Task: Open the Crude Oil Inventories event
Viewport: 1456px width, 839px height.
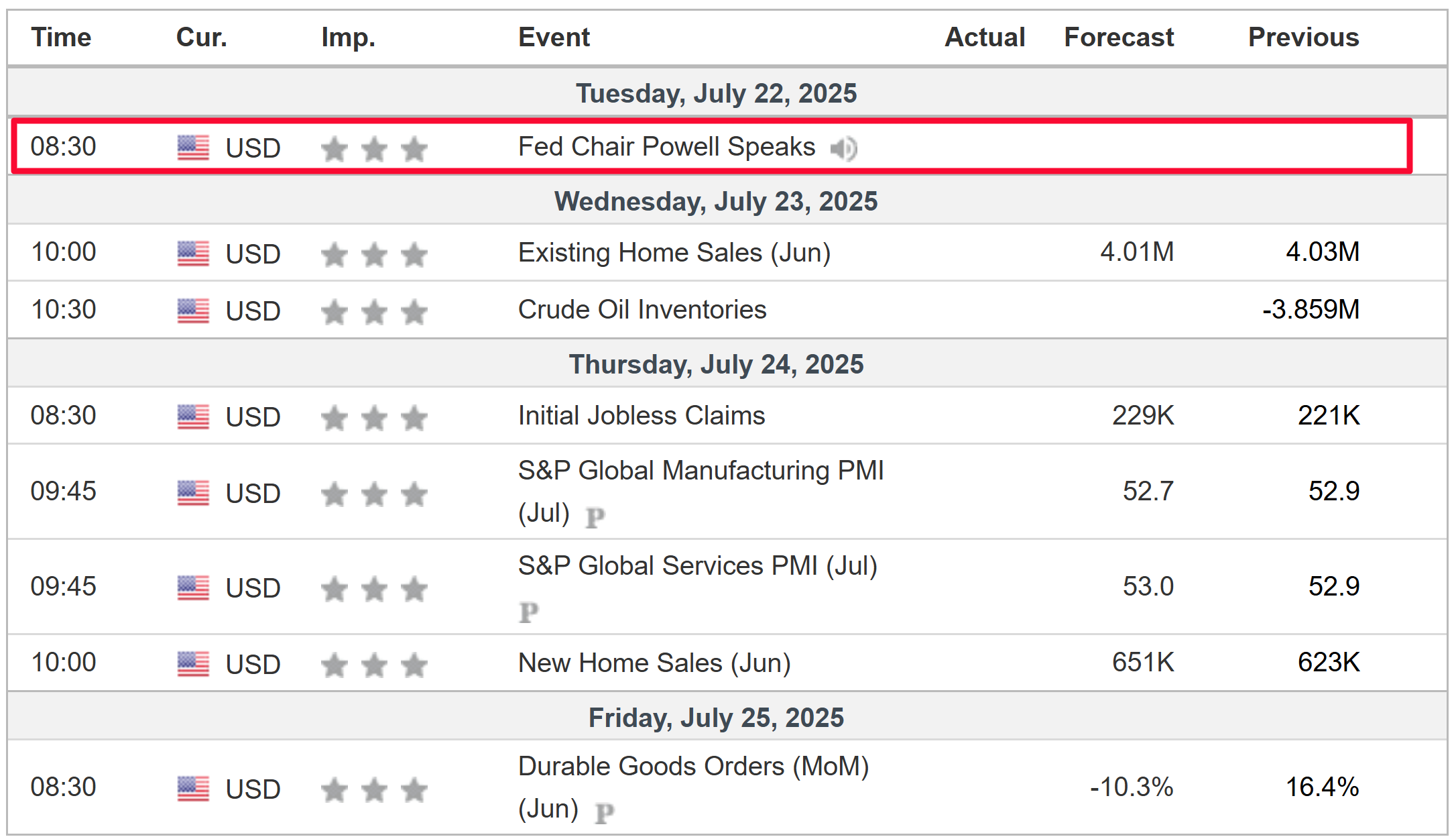Action: point(642,310)
